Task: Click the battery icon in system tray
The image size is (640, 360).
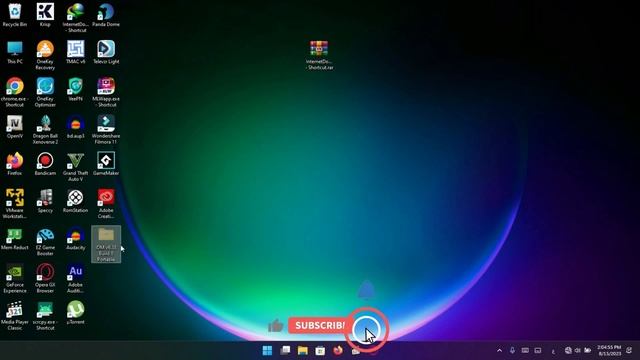Action: [588, 350]
